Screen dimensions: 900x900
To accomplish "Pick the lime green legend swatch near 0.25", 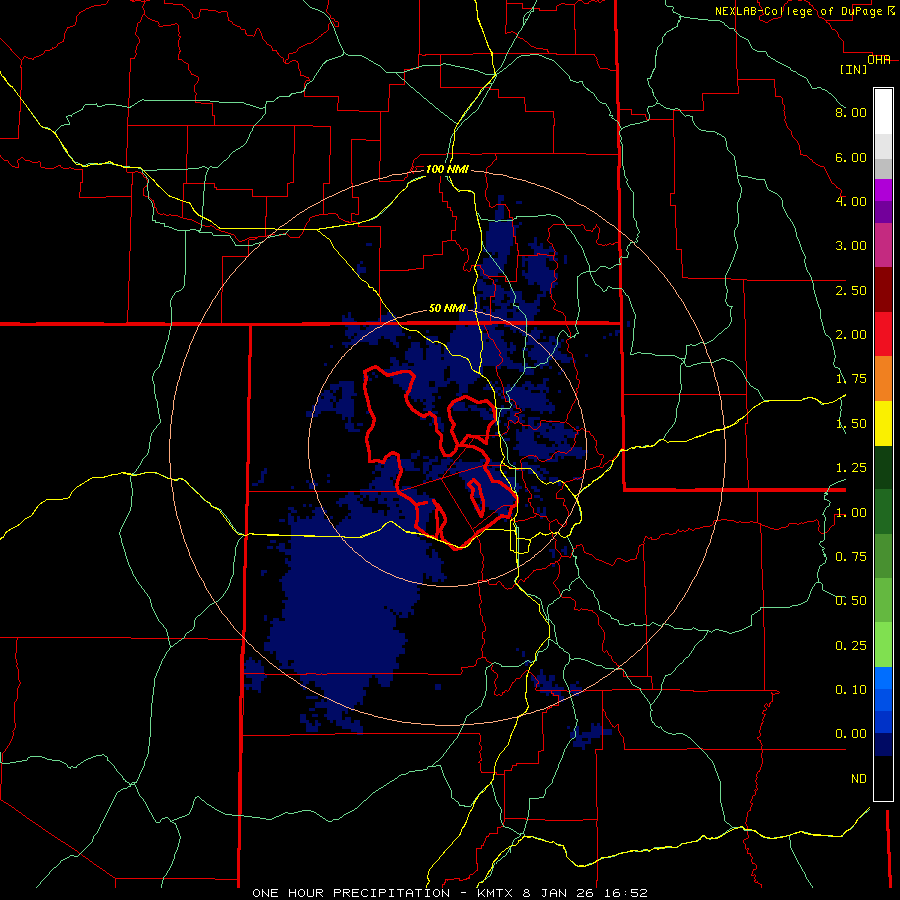I will (883, 645).
